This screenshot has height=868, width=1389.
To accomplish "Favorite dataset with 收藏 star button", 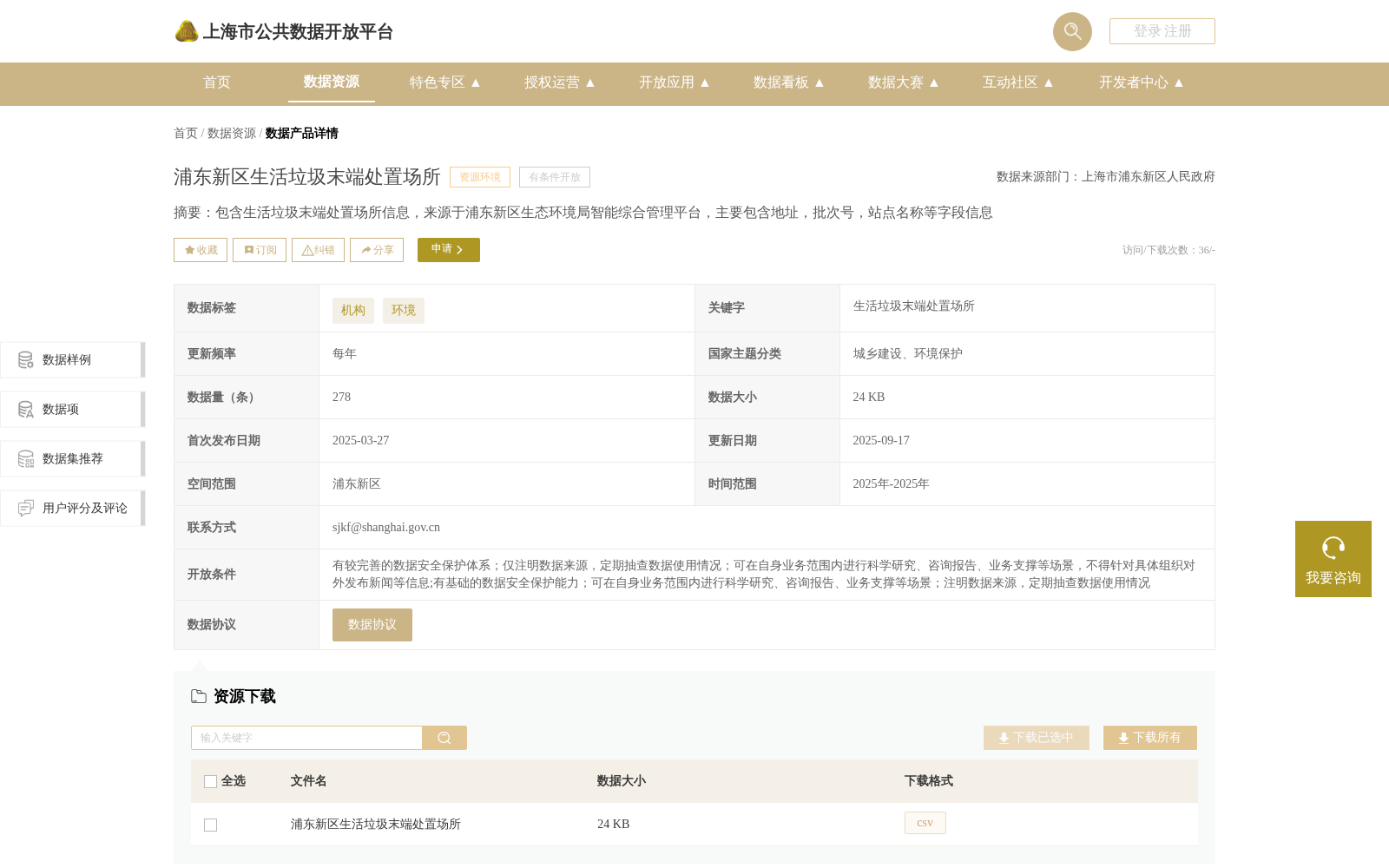I will (x=201, y=250).
